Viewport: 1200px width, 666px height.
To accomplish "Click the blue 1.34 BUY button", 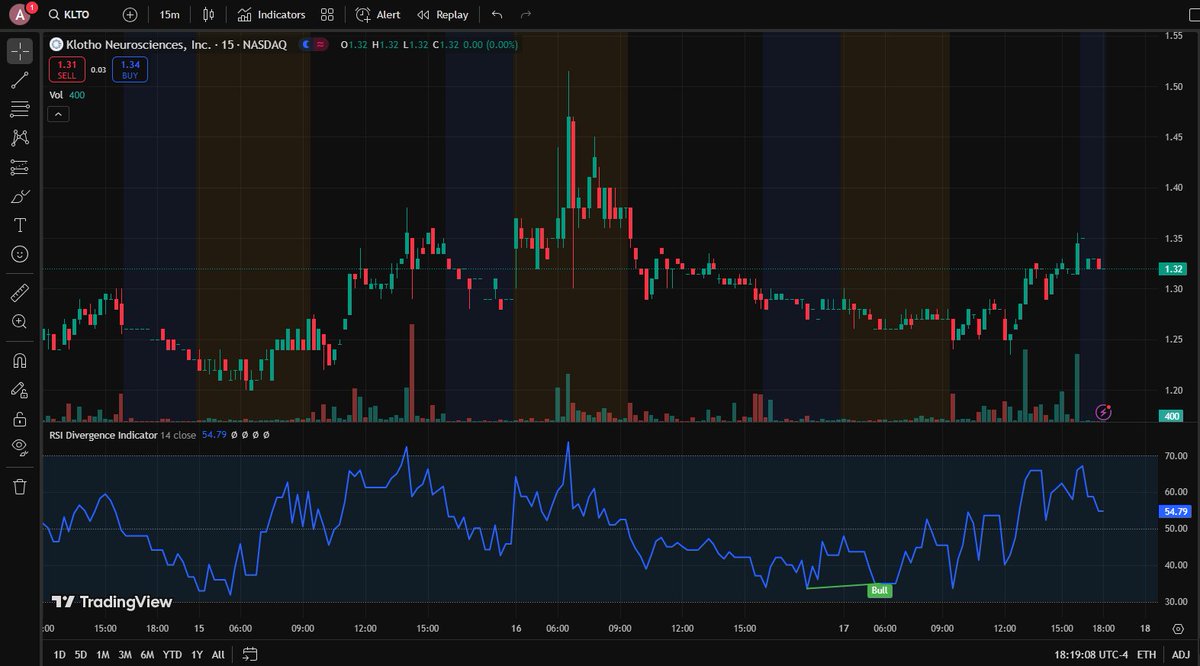I will [x=130, y=69].
